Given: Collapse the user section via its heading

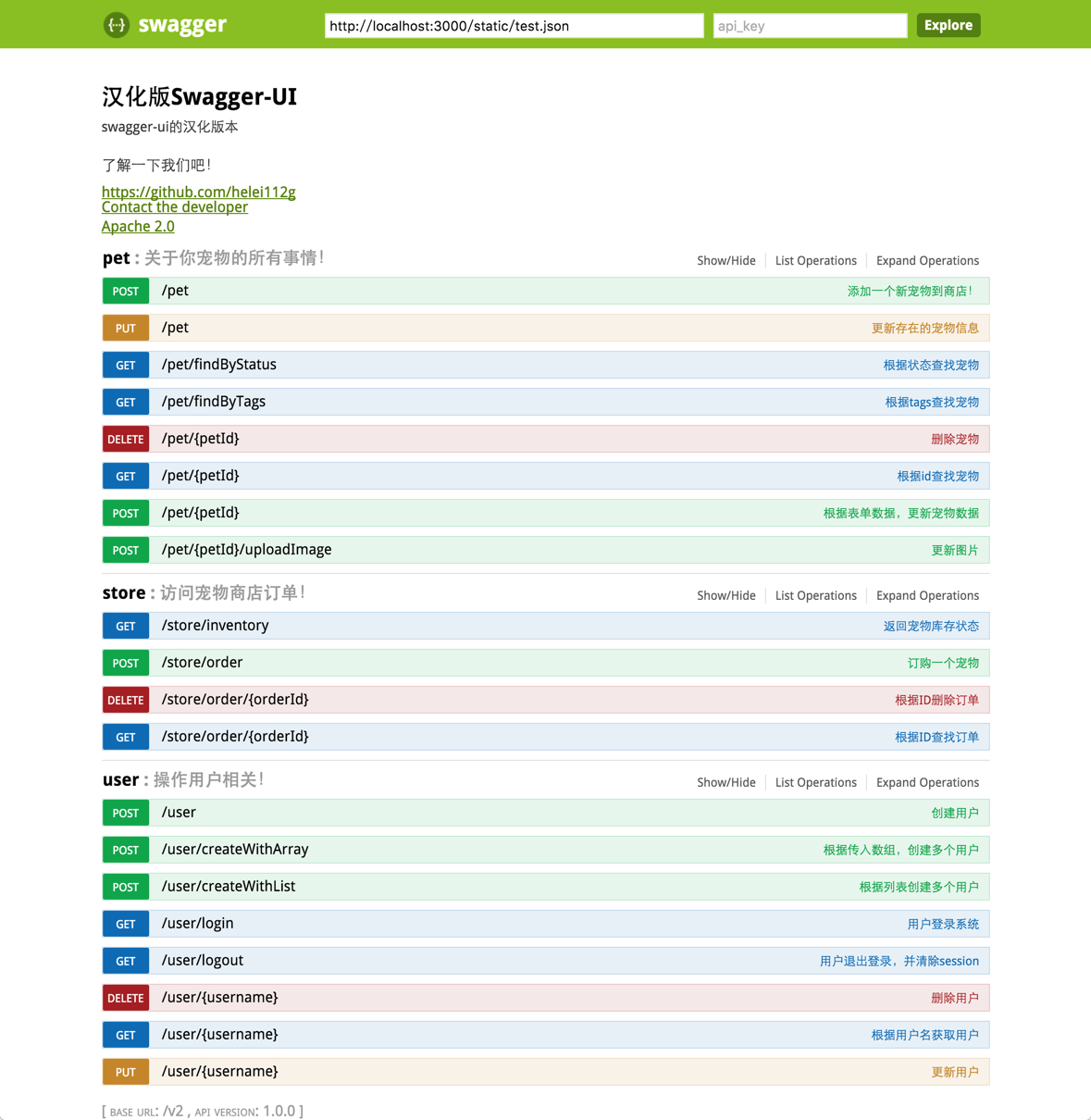Looking at the screenshot, I should 120,780.
